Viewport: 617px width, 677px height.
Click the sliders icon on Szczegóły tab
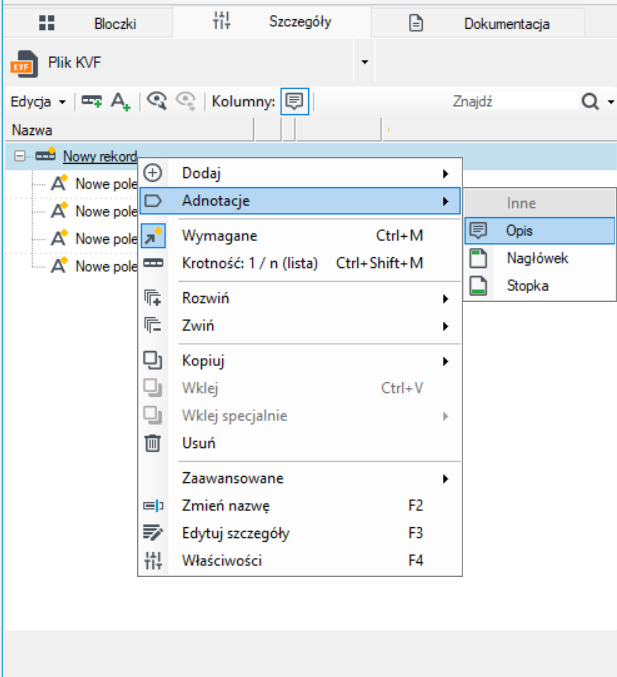click(x=221, y=21)
